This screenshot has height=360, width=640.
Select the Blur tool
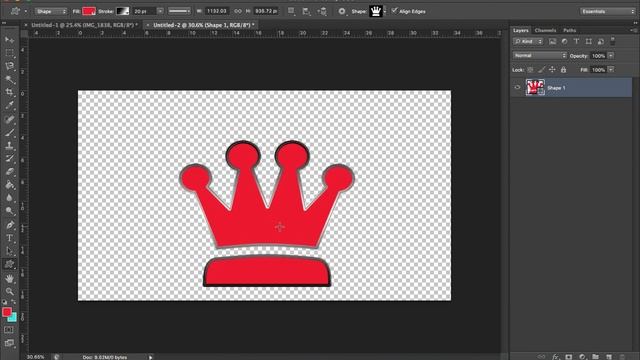click(9, 198)
